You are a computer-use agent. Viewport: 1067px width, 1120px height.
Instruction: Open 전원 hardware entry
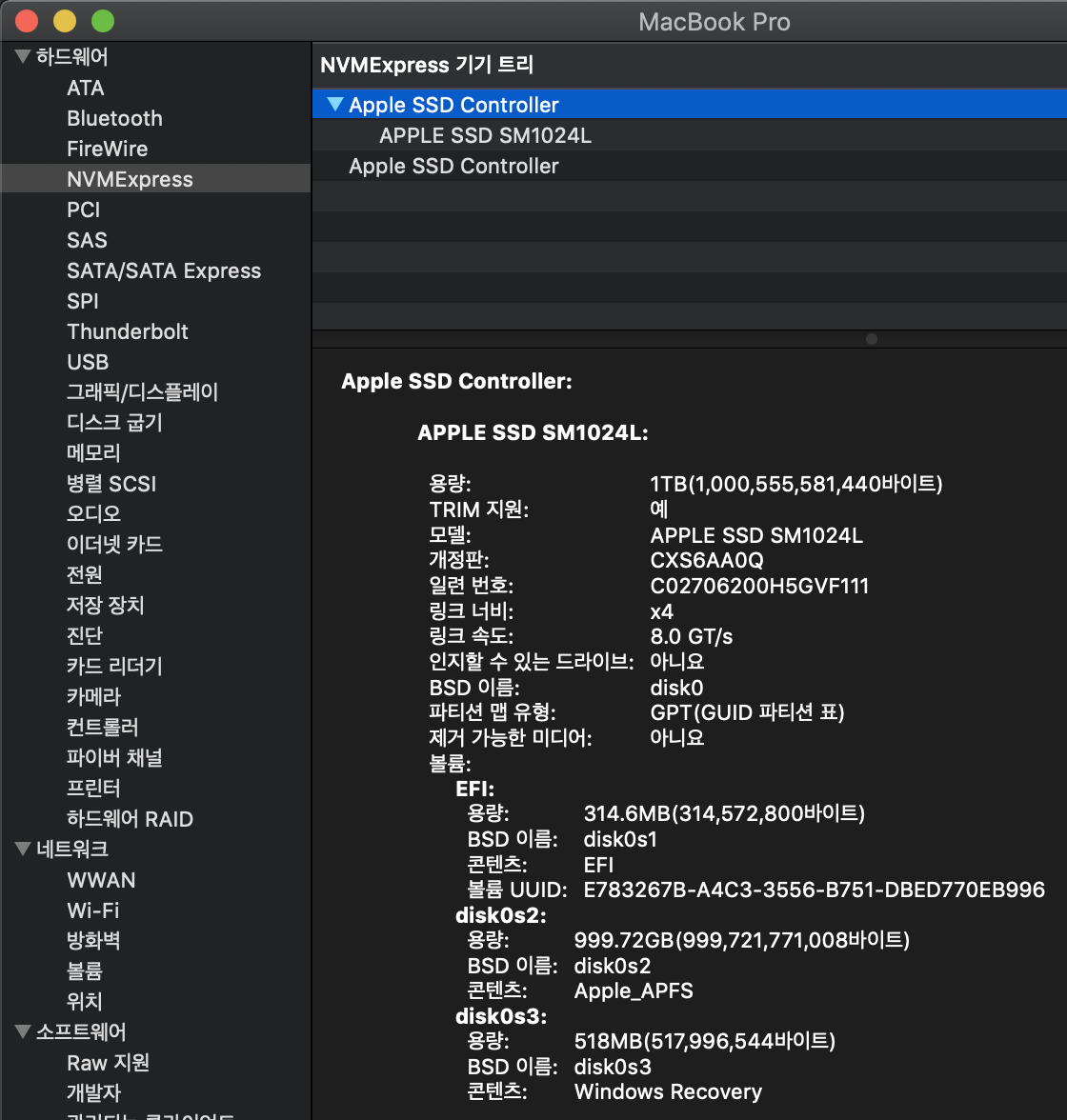pos(85,575)
